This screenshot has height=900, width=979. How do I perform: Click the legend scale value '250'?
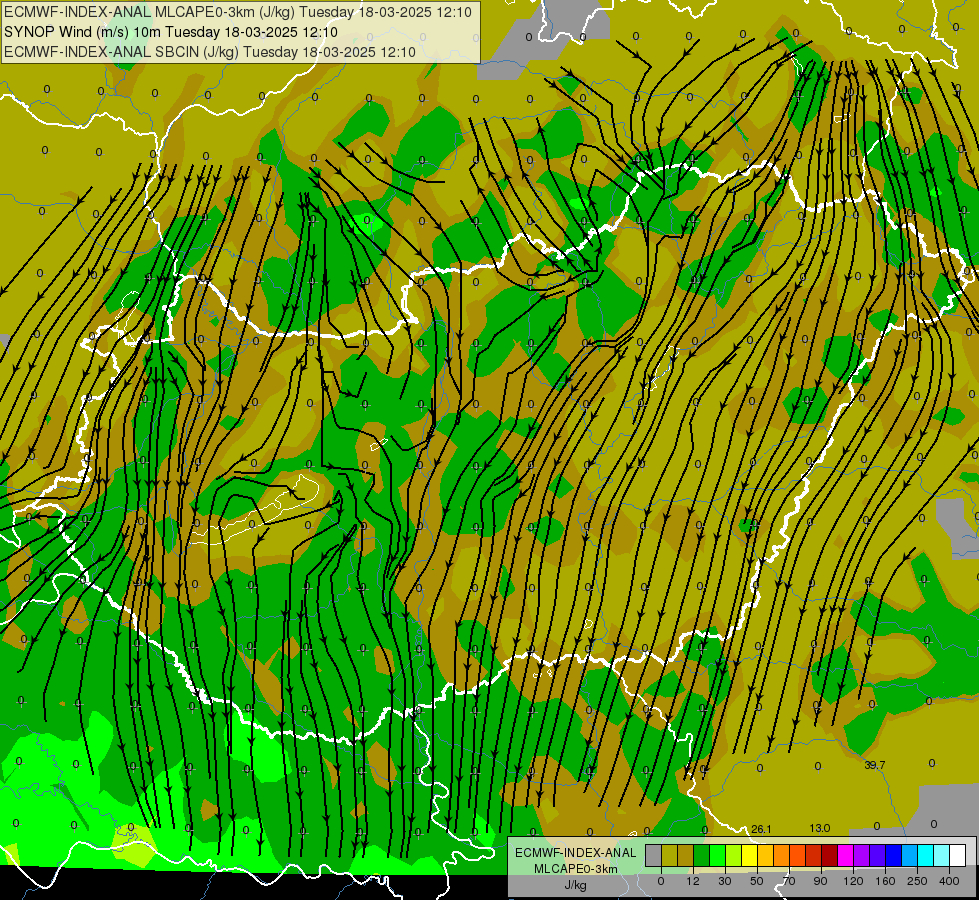917,881
